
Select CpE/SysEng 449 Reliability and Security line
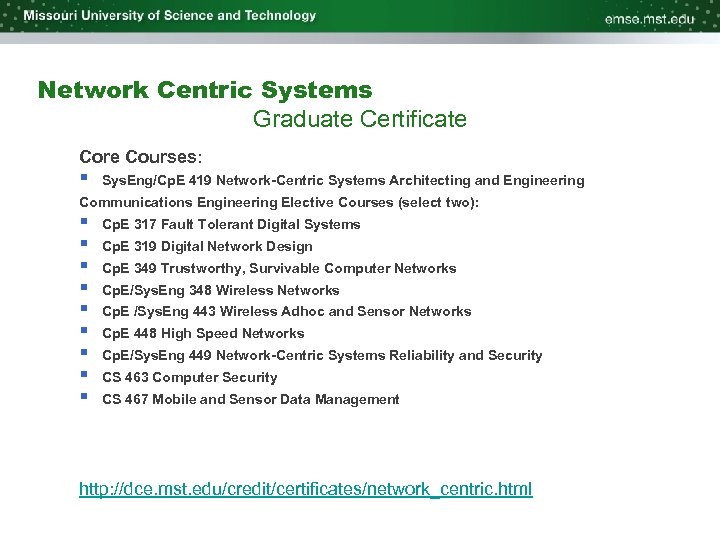(x=322, y=355)
